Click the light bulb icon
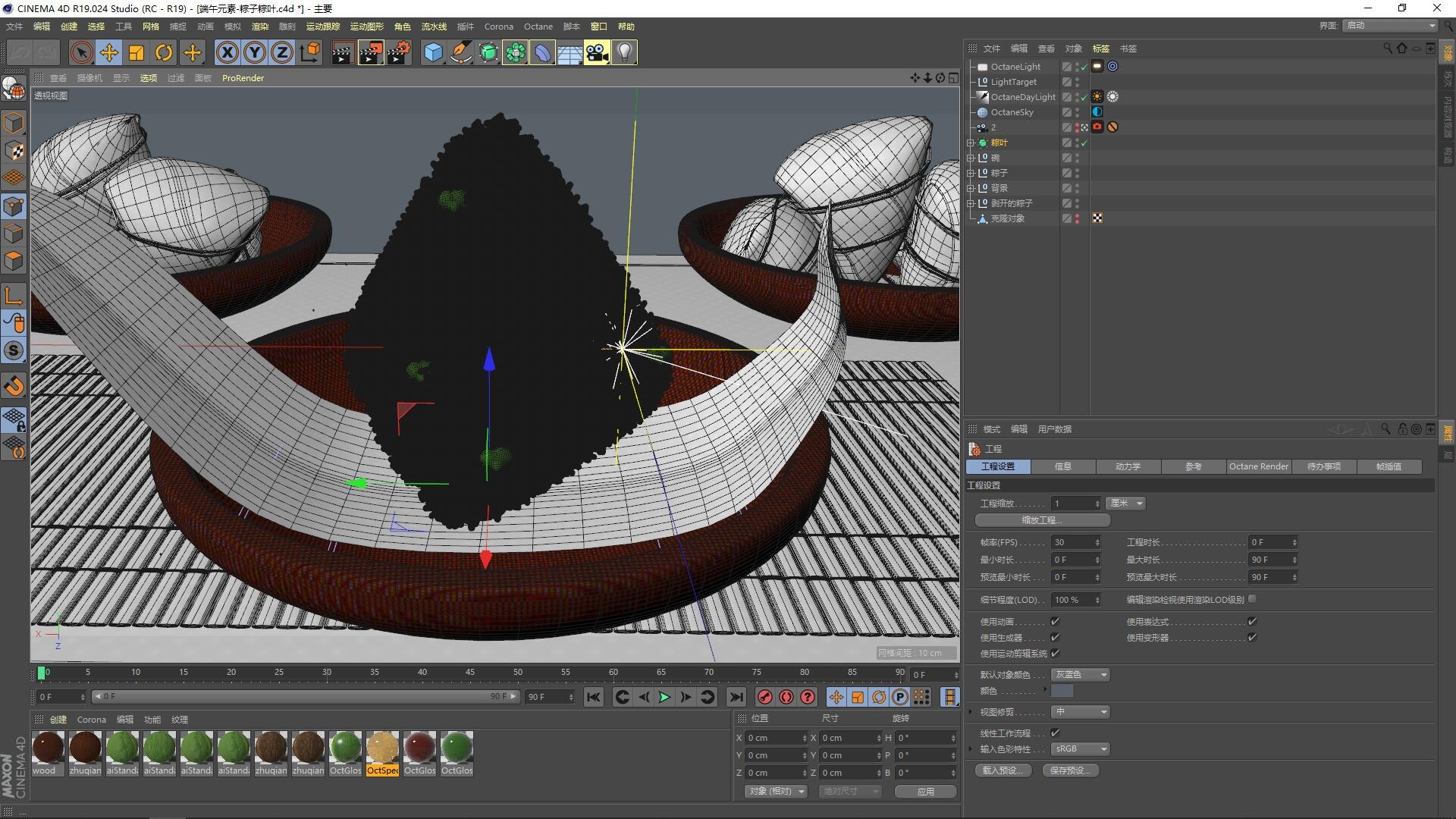 coord(624,52)
